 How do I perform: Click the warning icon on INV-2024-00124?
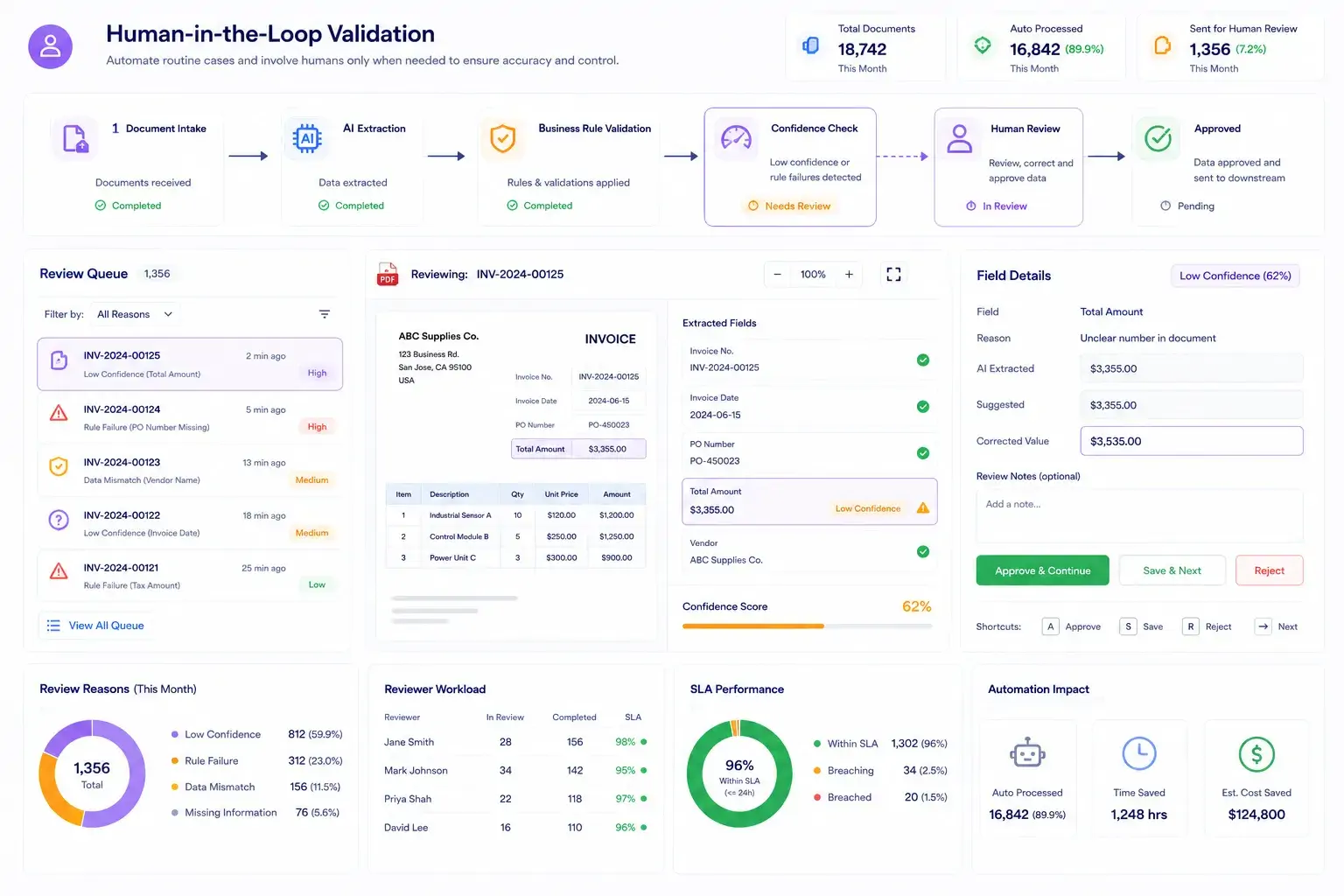pos(59,413)
